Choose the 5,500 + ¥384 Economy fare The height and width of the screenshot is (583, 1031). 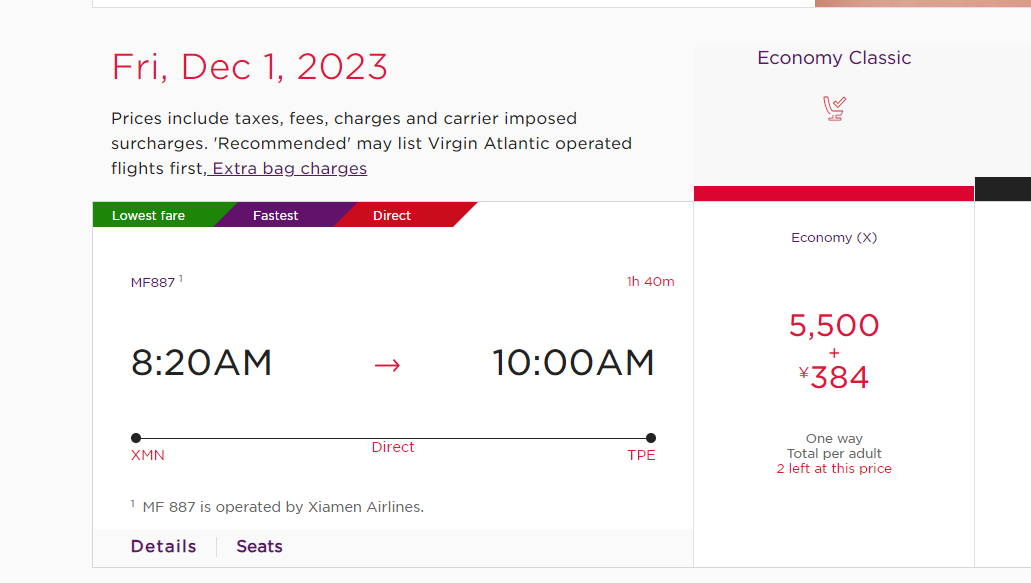pyautogui.click(x=834, y=352)
